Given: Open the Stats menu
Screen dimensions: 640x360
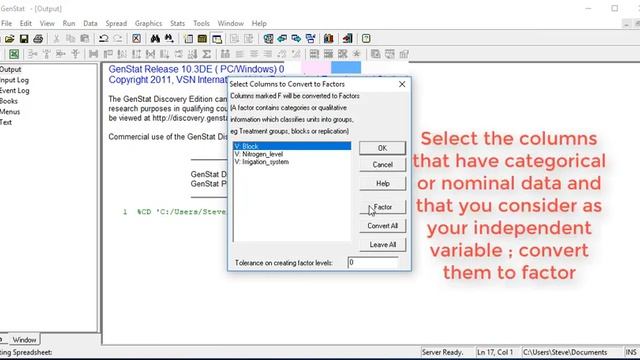Looking at the screenshot, I should click(x=177, y=23).
